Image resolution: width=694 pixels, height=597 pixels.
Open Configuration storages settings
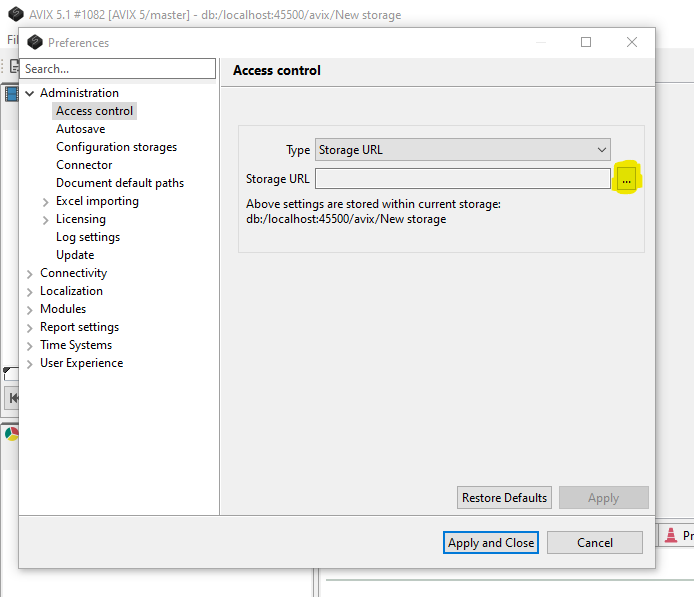[x=116, y=147]
